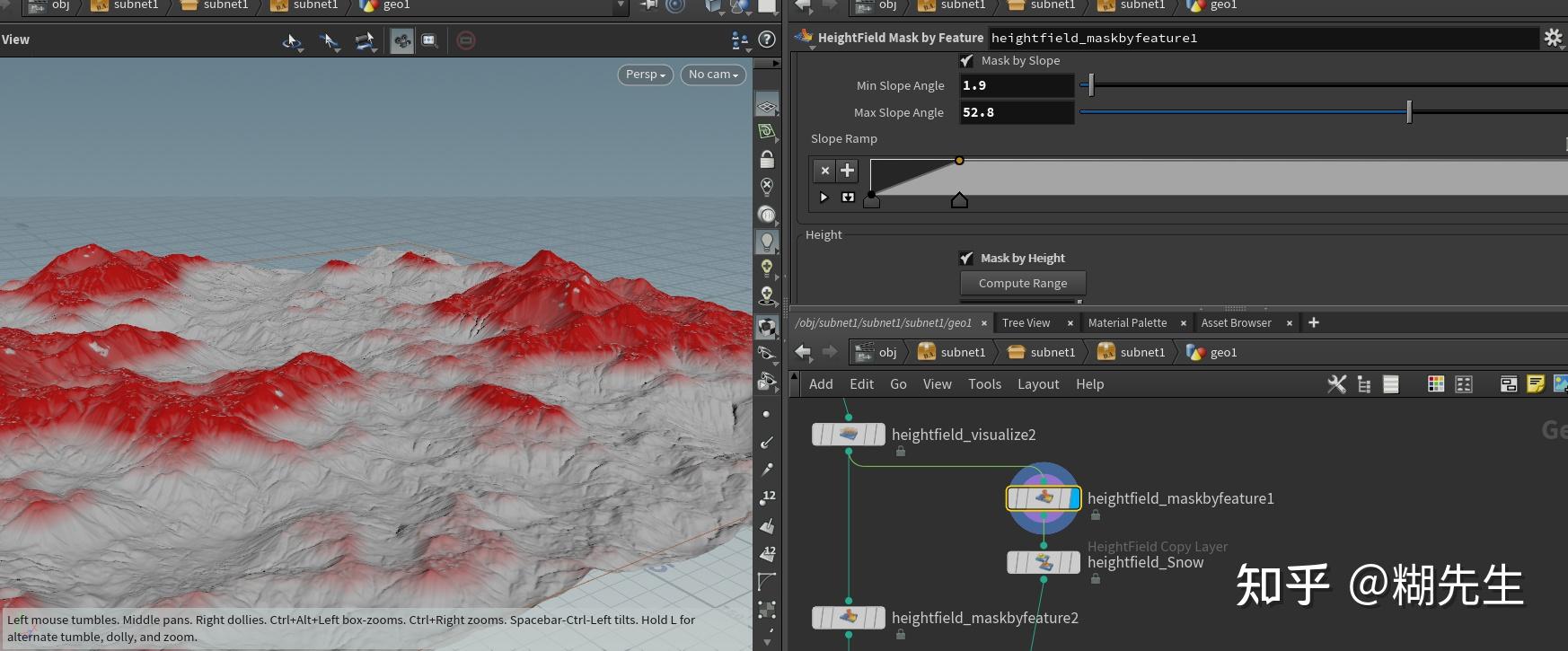Toggle display flag on heightfield_maskbyfeature1 node
The image size is (1568, 651).
coord(1074,498)
